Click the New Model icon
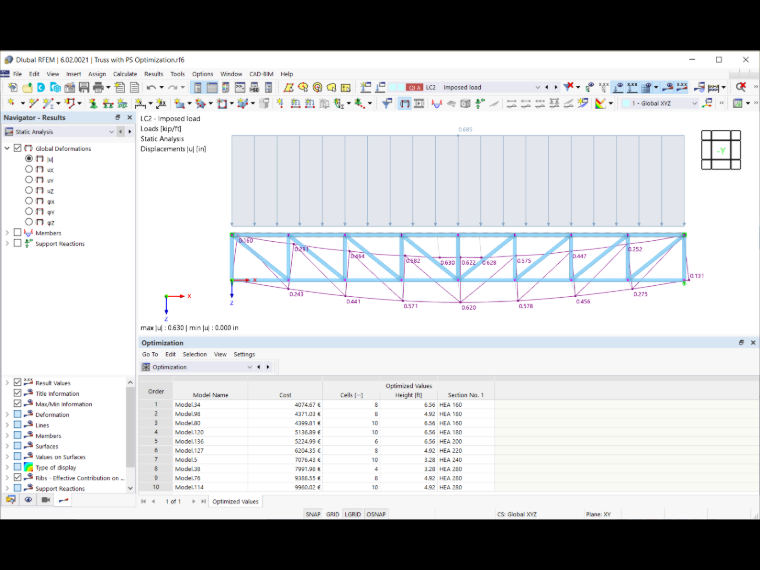 12,87
